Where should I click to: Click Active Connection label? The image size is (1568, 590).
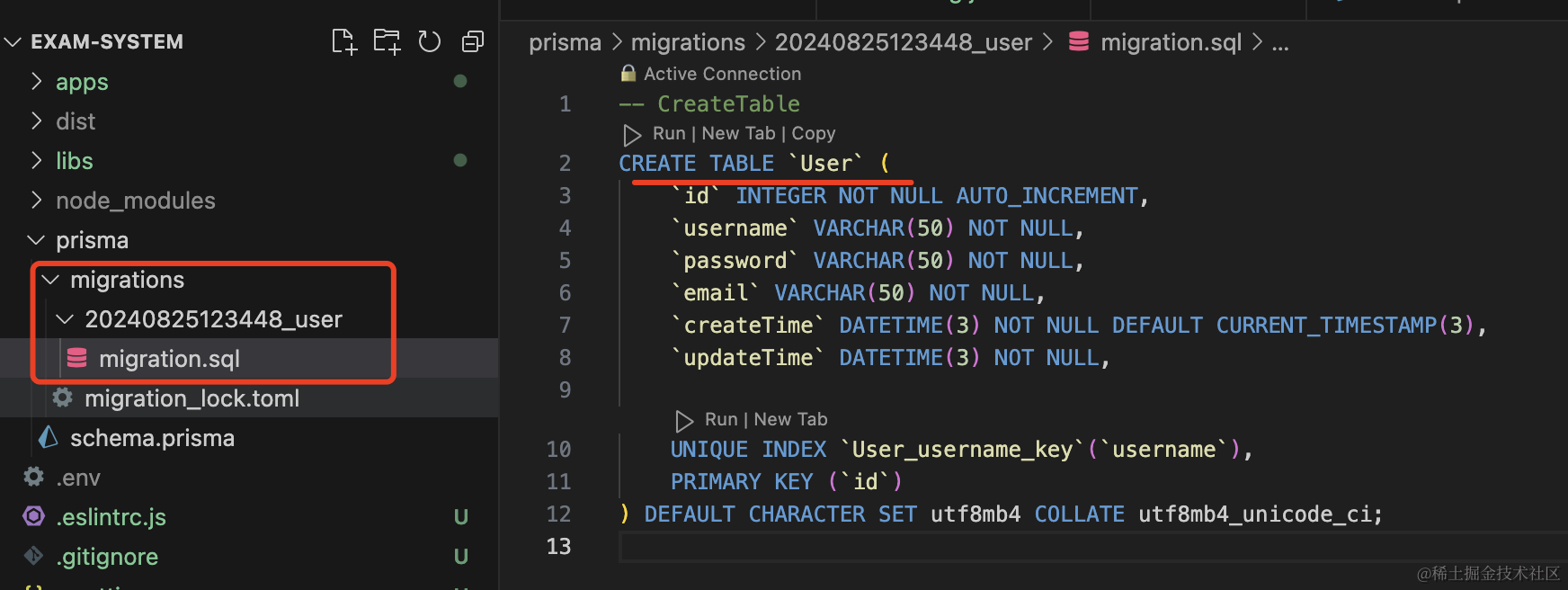(722, 74)
